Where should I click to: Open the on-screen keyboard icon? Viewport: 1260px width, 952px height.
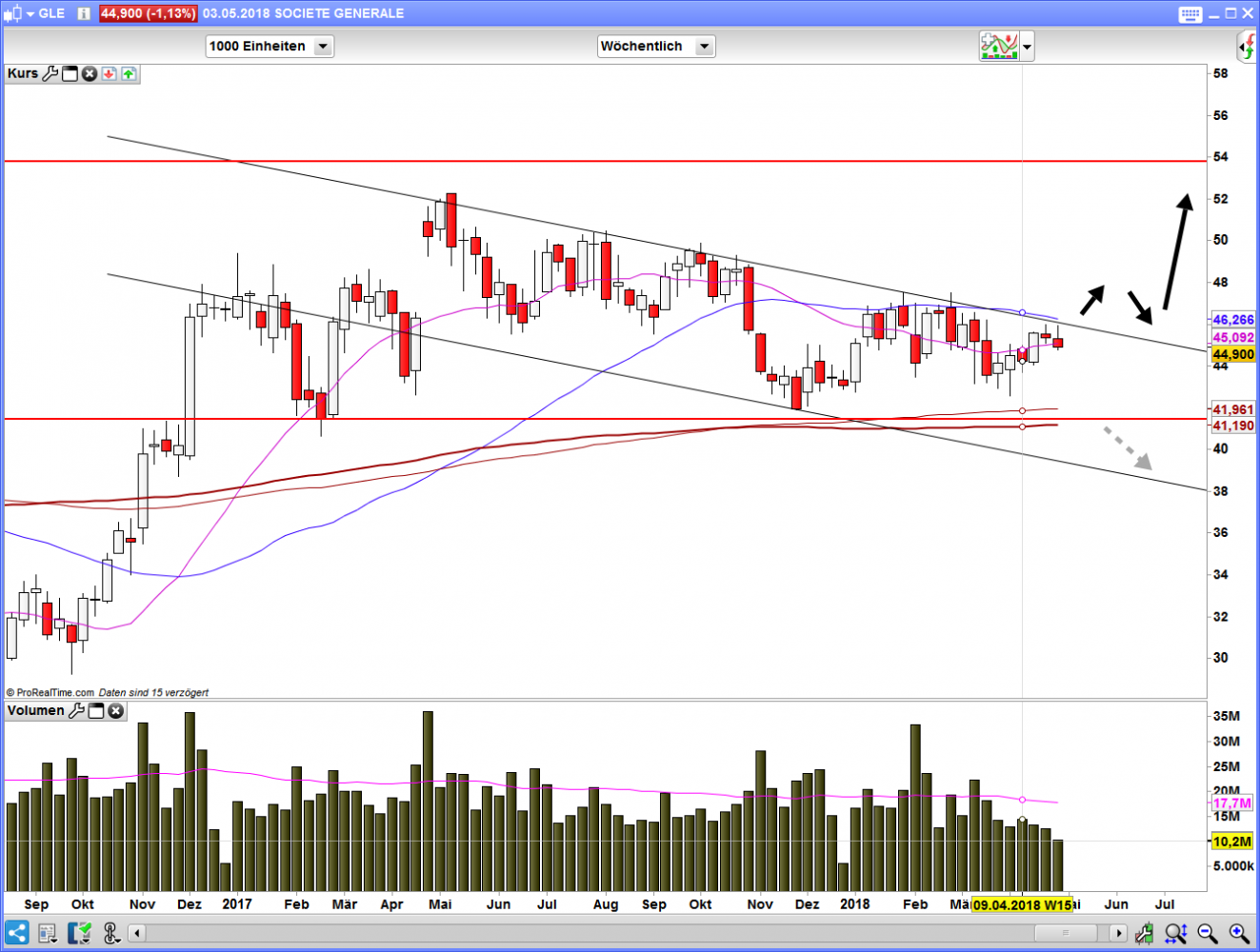click(1190, 13)
